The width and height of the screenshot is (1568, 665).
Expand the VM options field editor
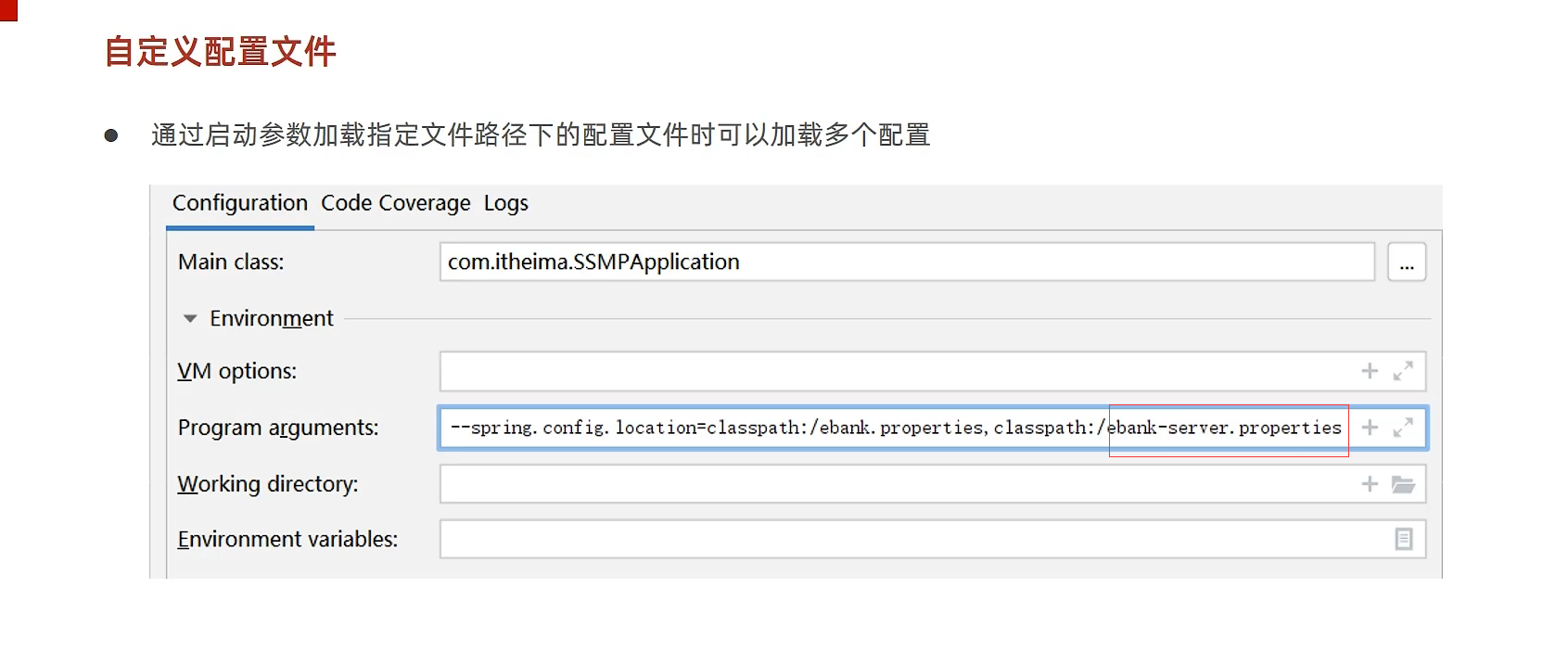coord(1403,371)
